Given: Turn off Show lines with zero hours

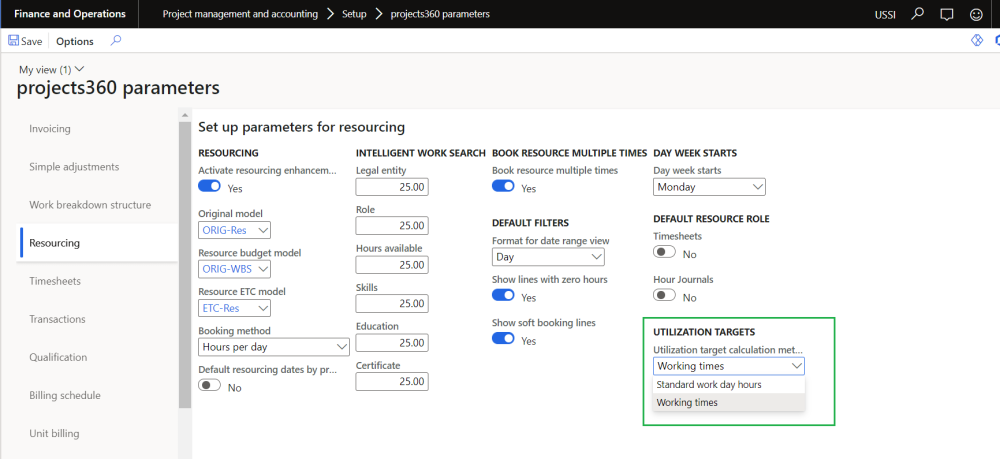Looking at the screenshot, I should (x=503, y=295).
